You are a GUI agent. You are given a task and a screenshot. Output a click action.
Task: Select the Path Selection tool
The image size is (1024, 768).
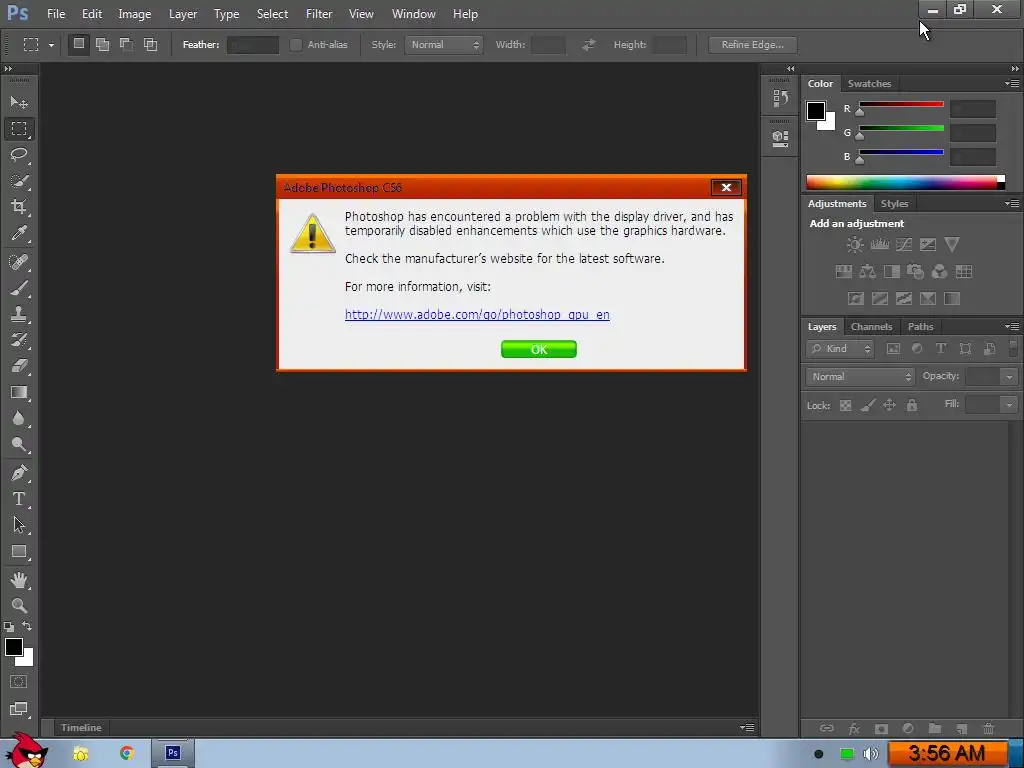point(19,525)
